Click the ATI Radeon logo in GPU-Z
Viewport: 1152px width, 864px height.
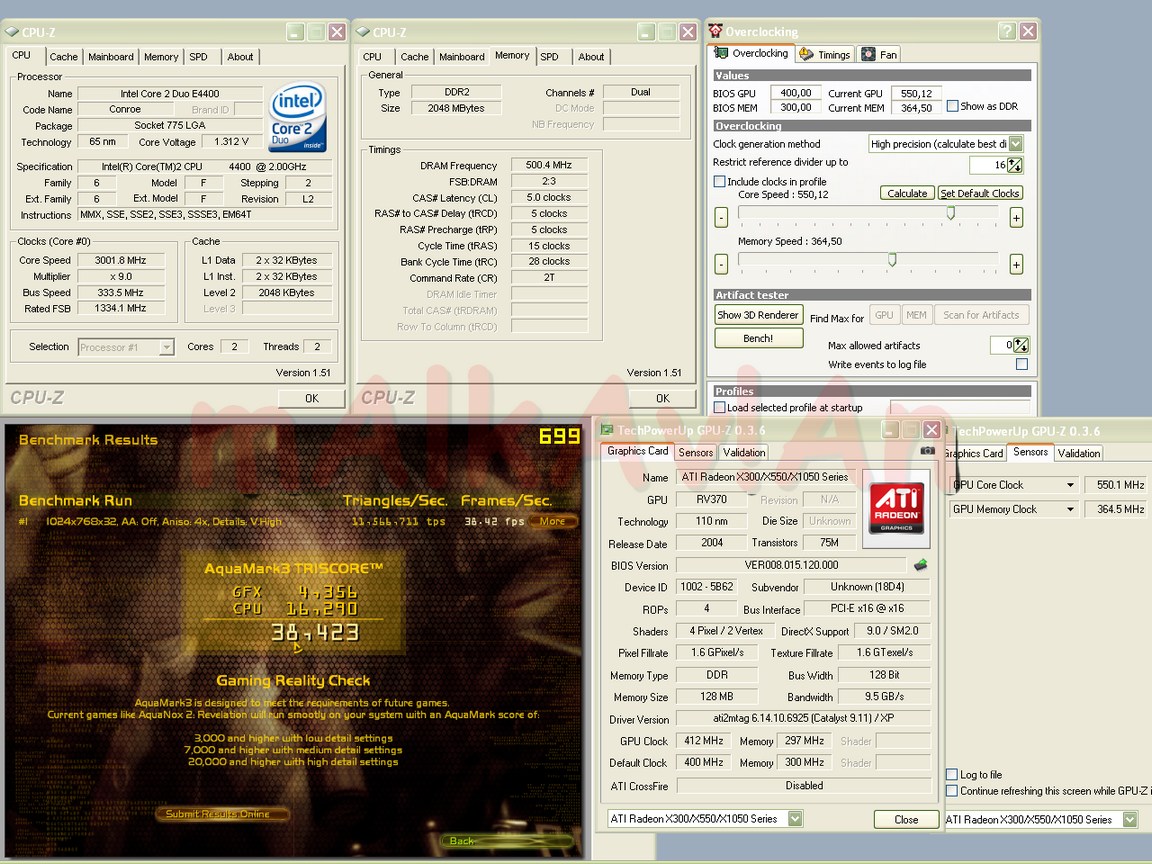[x=896, y=508]
